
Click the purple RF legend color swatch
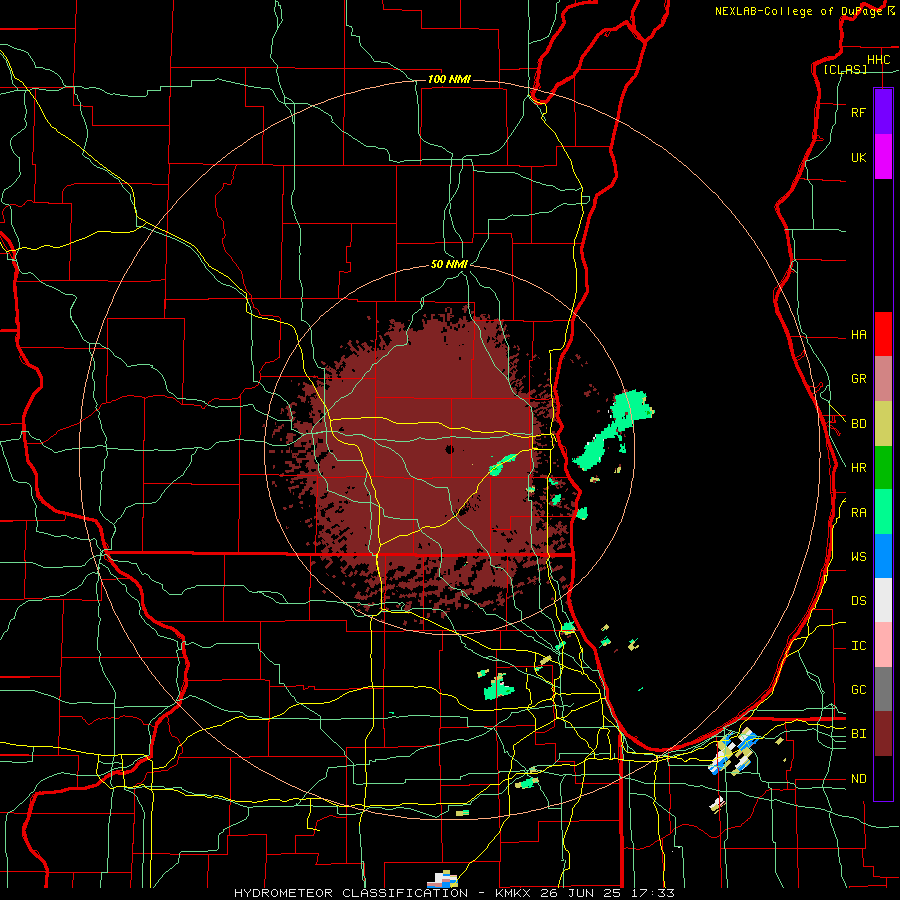pyautogui.click(x=883, y=112)
